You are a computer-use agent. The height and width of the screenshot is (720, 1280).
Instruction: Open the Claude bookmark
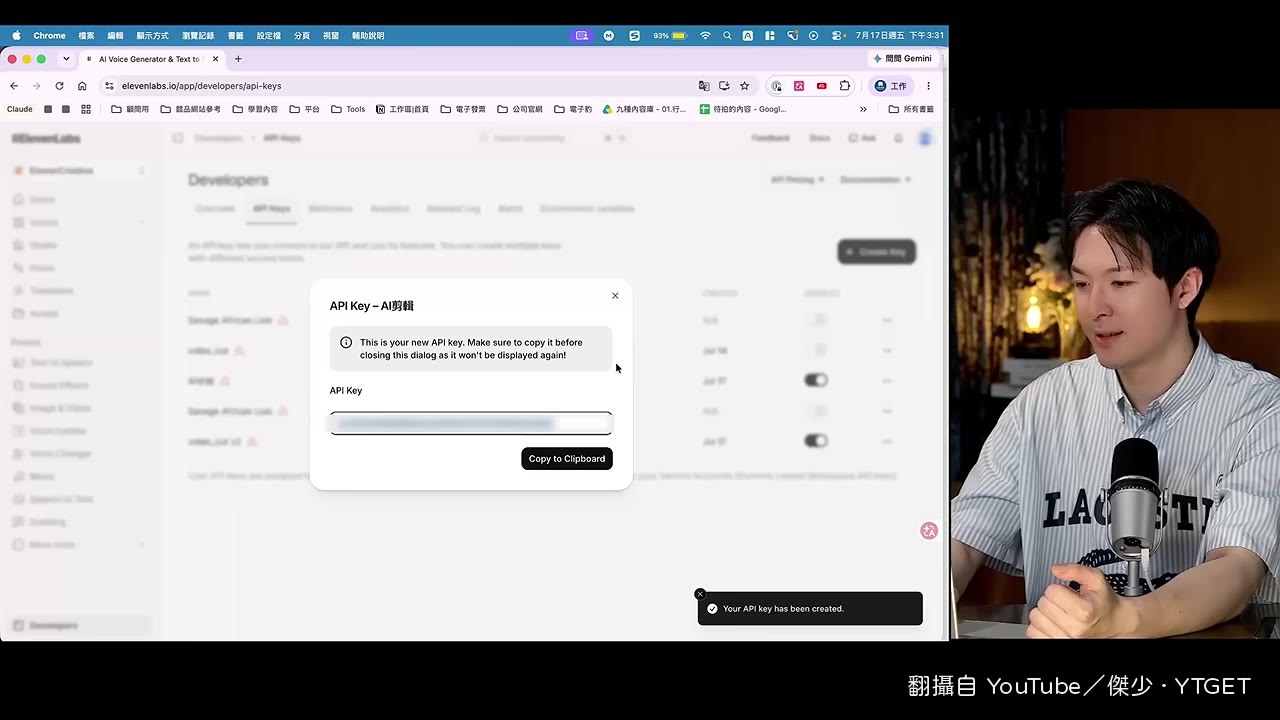point(20,109)
